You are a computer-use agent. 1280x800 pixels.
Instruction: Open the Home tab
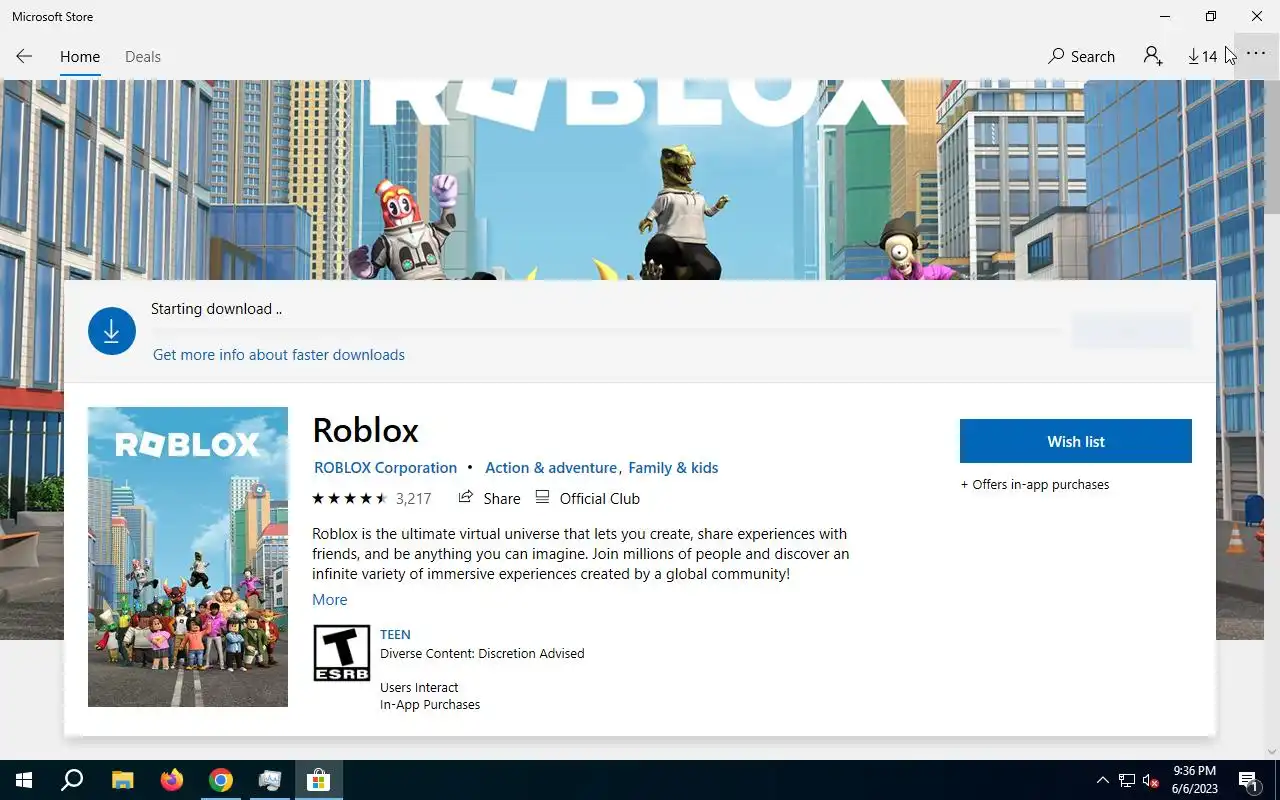(80, 57)
